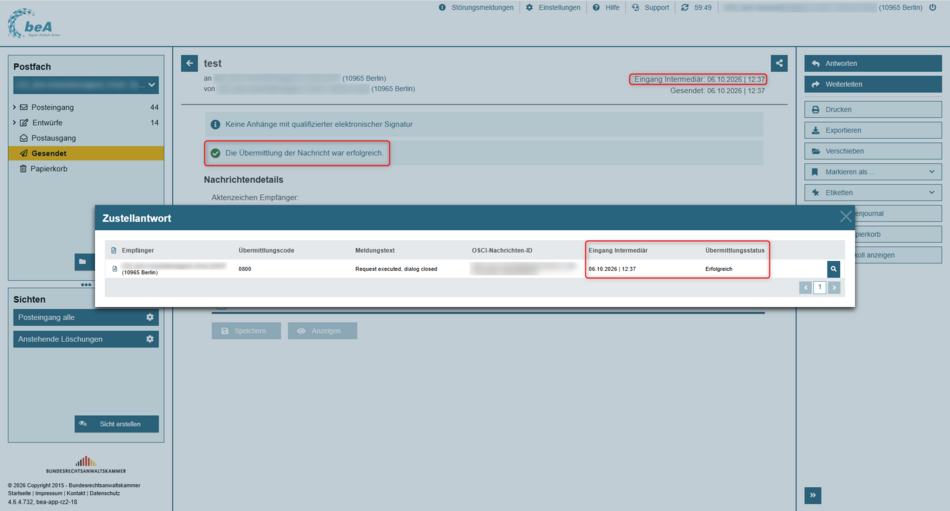The height and width of the screenshot is (511, 950).
Task: Close the Zustellantwort dialog
Action: coord(846,217)
